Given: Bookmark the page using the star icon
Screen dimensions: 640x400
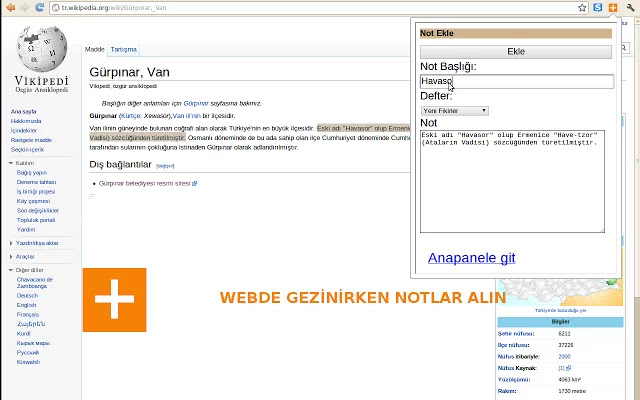Looking at the screenshot, I should pyautogui.click(x=582, y=8).
